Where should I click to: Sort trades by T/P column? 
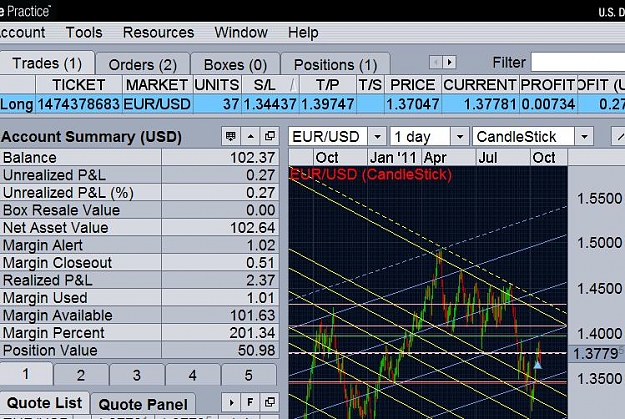tap(328, 85)
